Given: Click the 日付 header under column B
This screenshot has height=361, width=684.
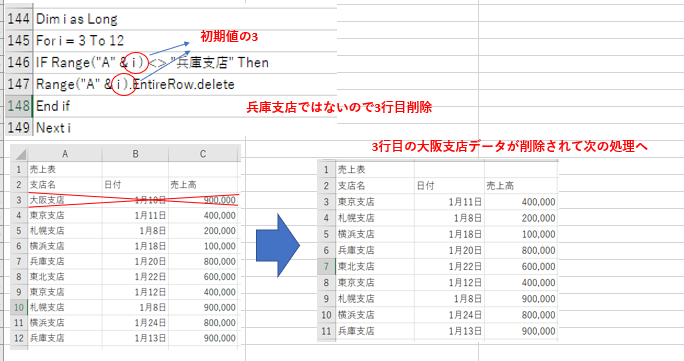Looking at the screenshot, I should pos(135,185).
